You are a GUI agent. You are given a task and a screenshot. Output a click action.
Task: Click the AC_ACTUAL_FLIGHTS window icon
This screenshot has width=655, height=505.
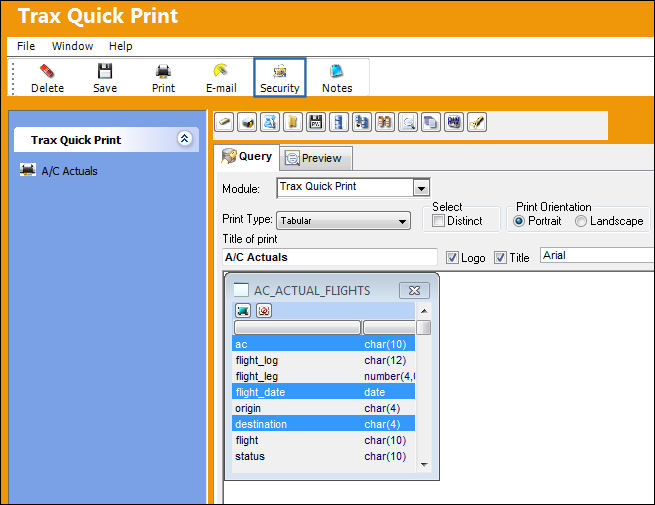click(241, 289)
